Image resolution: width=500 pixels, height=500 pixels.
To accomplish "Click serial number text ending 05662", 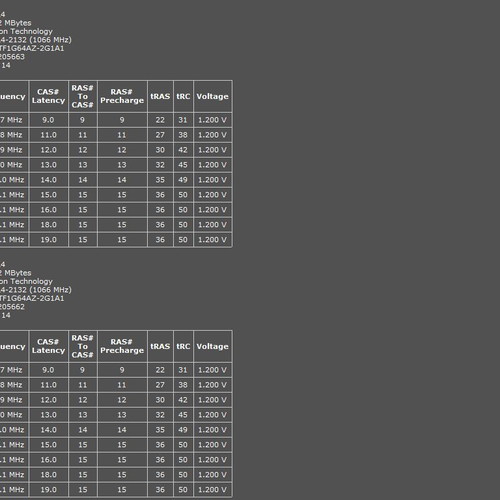I will coord(12,307).
